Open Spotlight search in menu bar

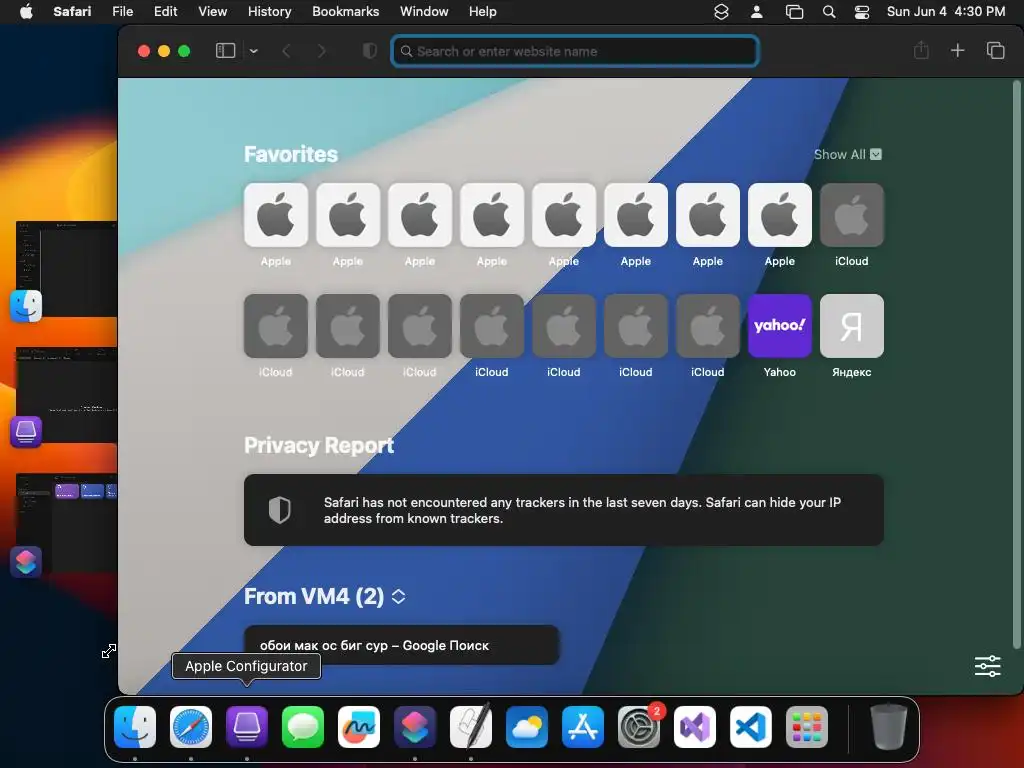829,12
